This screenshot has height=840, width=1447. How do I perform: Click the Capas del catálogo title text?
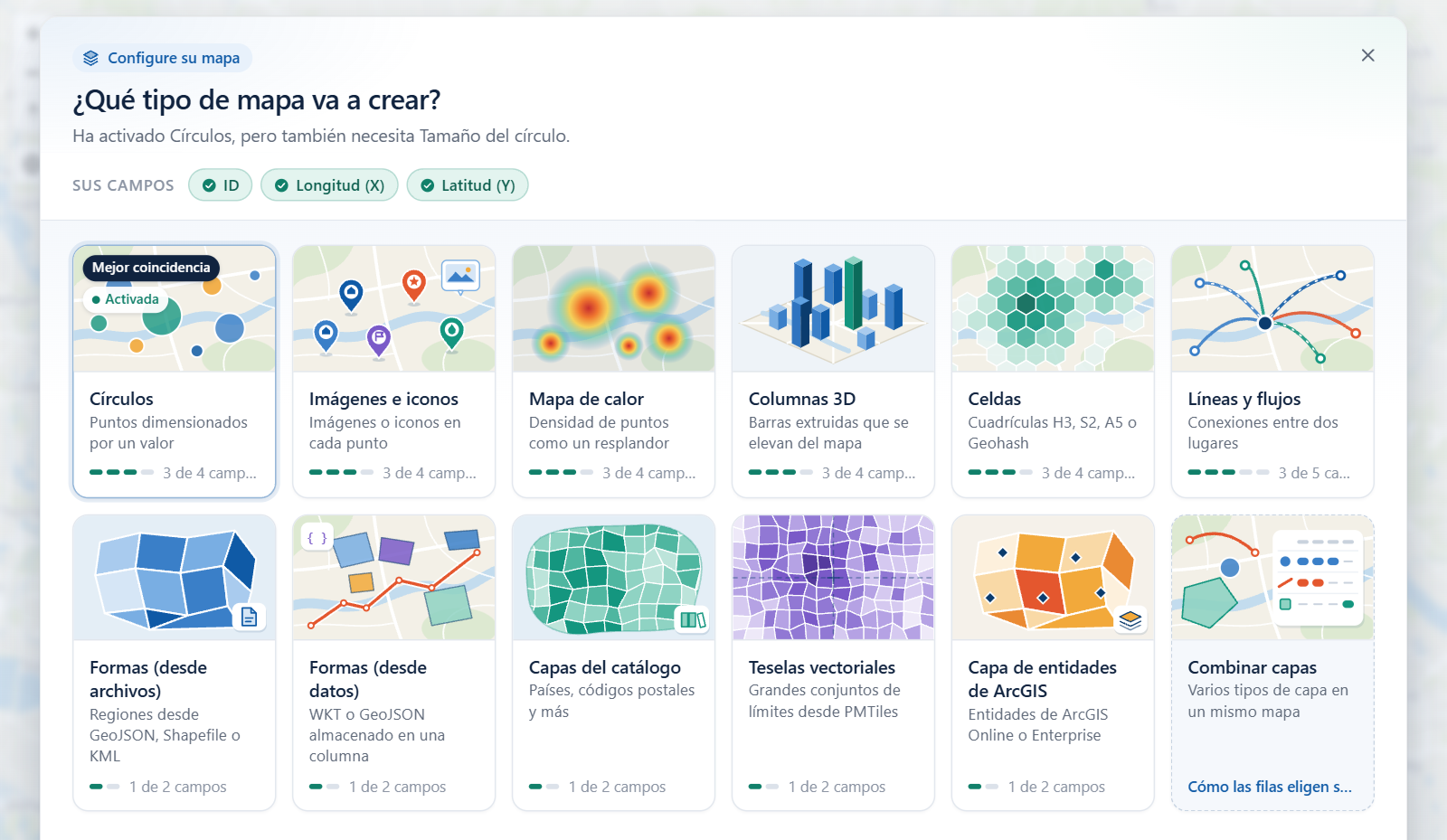(x=605, y=667)
